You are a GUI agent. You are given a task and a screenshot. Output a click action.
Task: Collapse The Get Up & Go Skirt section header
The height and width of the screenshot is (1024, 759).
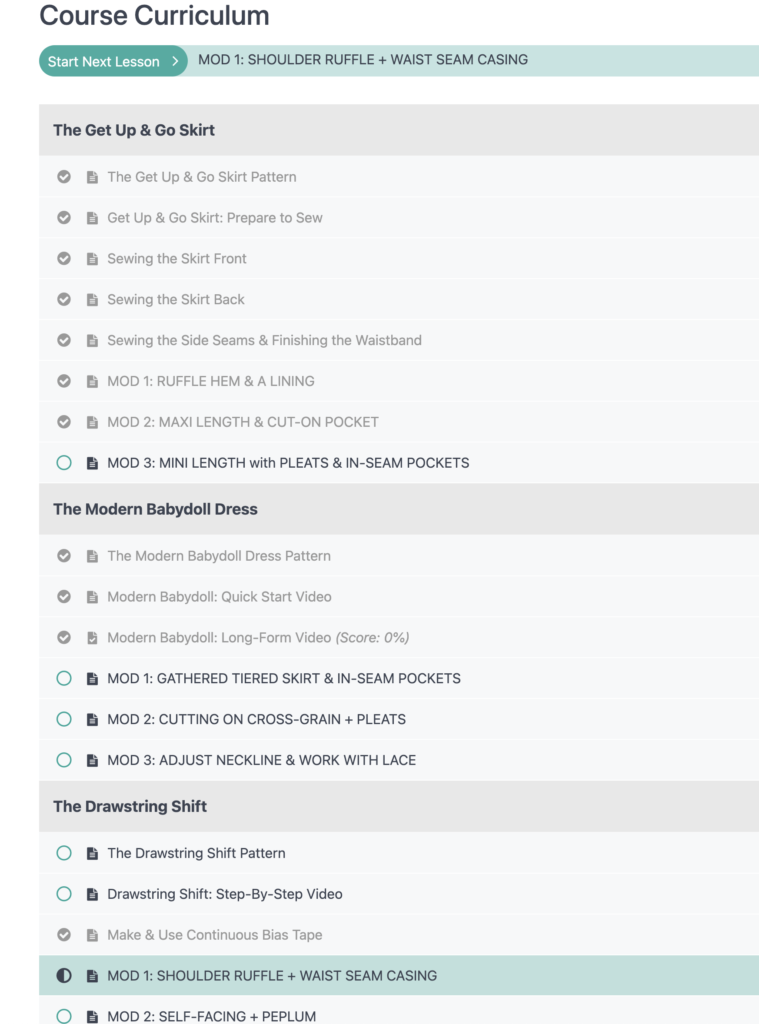pos(399,130)
